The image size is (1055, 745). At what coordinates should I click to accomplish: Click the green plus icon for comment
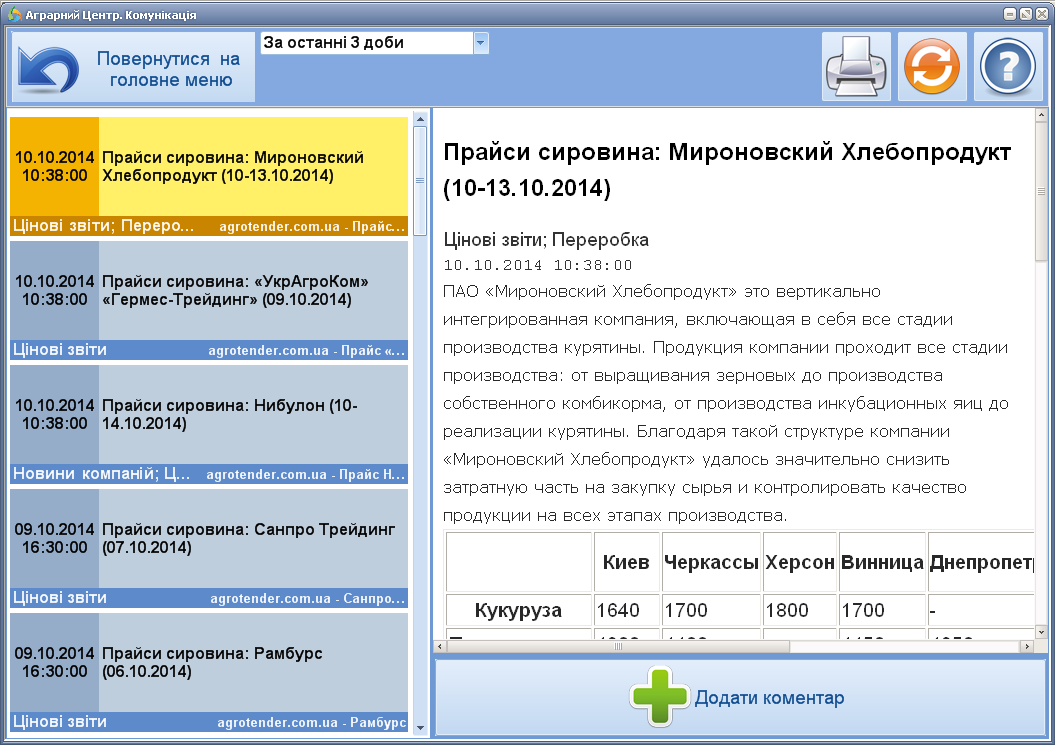659,697
